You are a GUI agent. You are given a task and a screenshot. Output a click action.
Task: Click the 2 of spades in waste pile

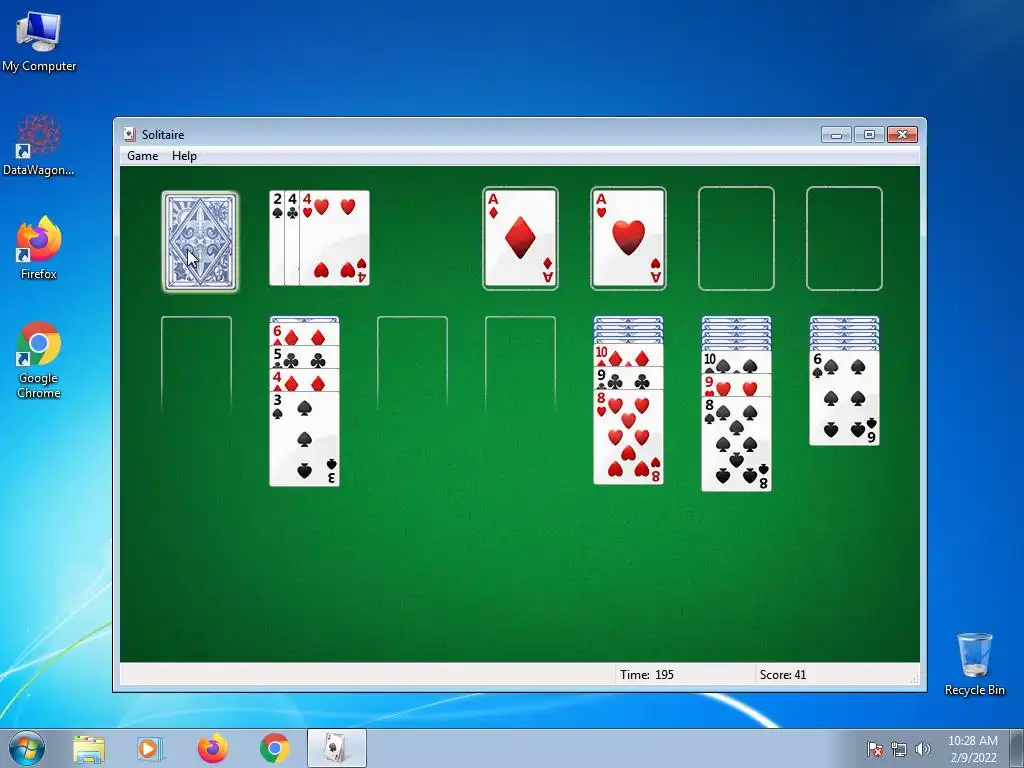click(277, 238)
